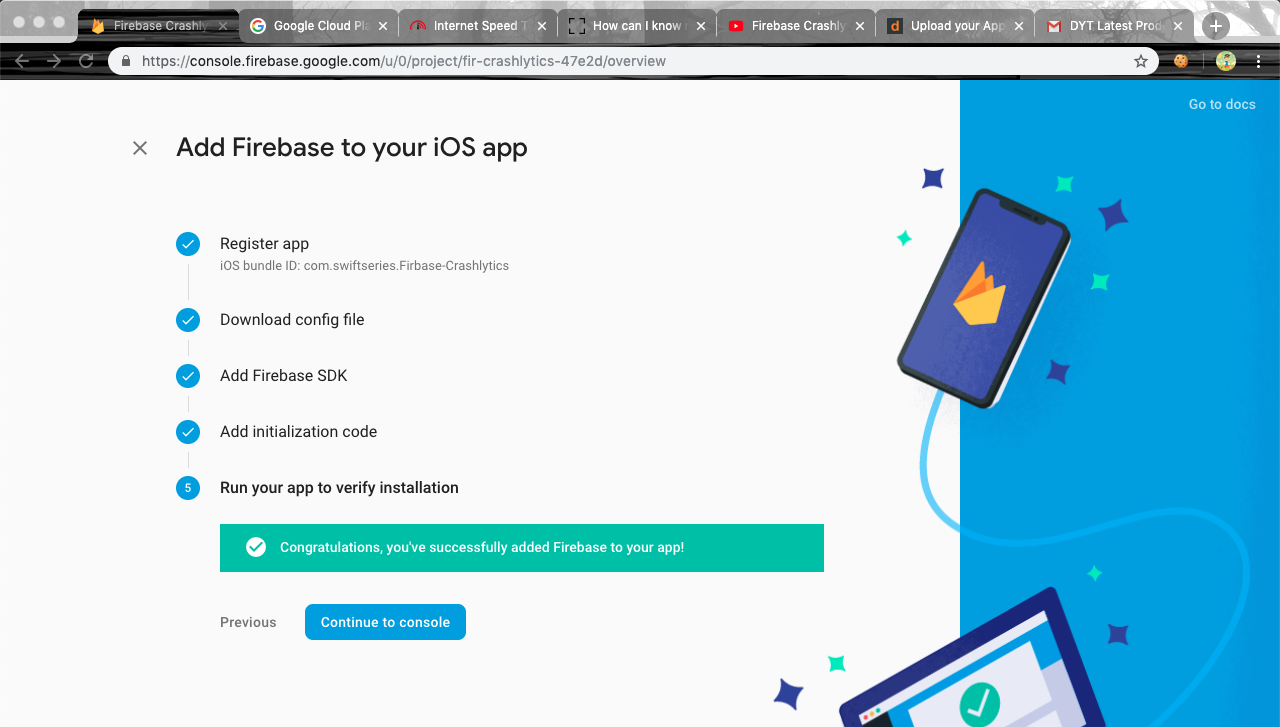Open the Go to docs link
Viewport: 1280px width, 727px height.
(x=1221, y=104)
